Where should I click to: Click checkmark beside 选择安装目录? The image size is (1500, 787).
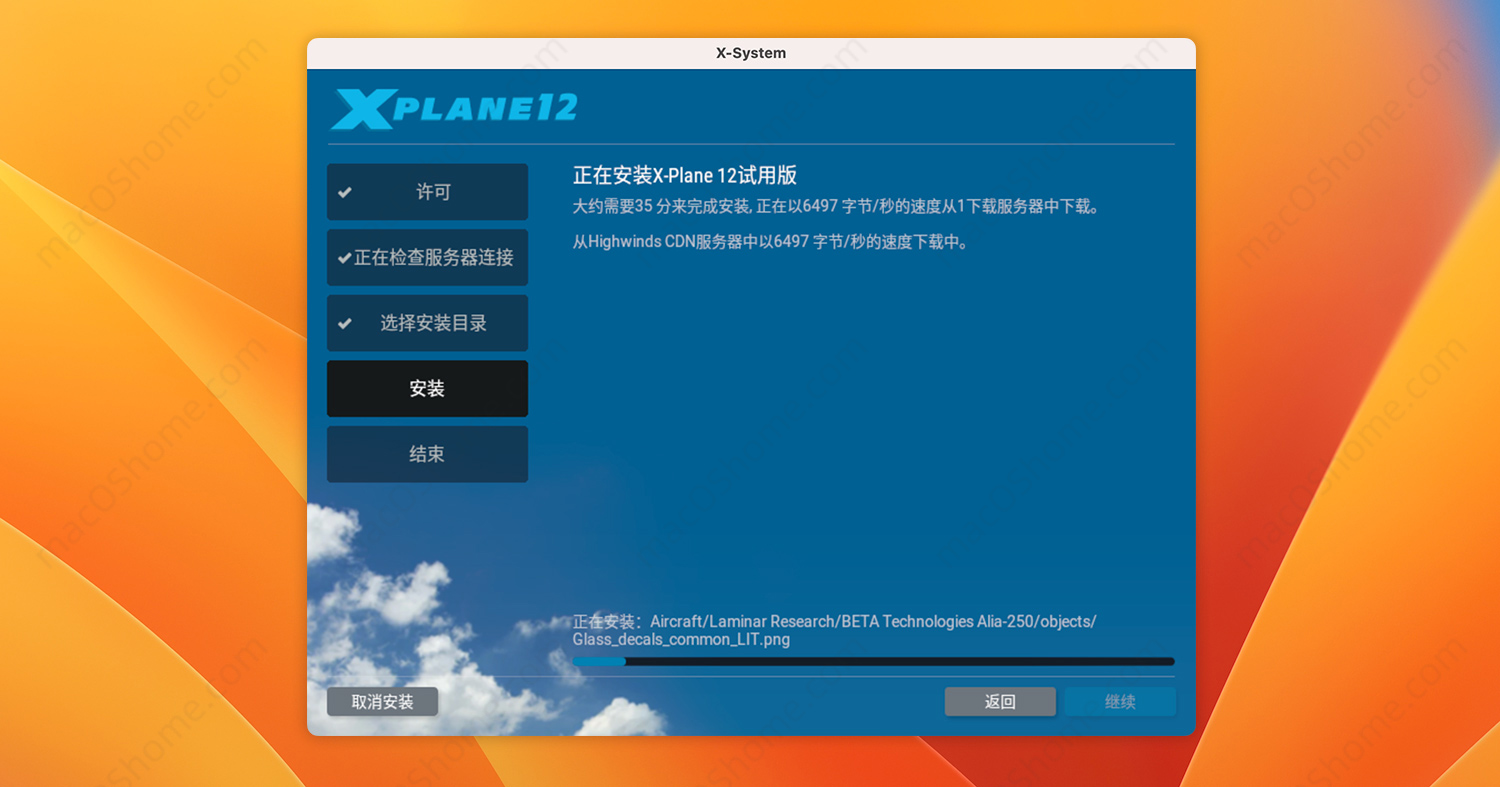pos(345,323)
